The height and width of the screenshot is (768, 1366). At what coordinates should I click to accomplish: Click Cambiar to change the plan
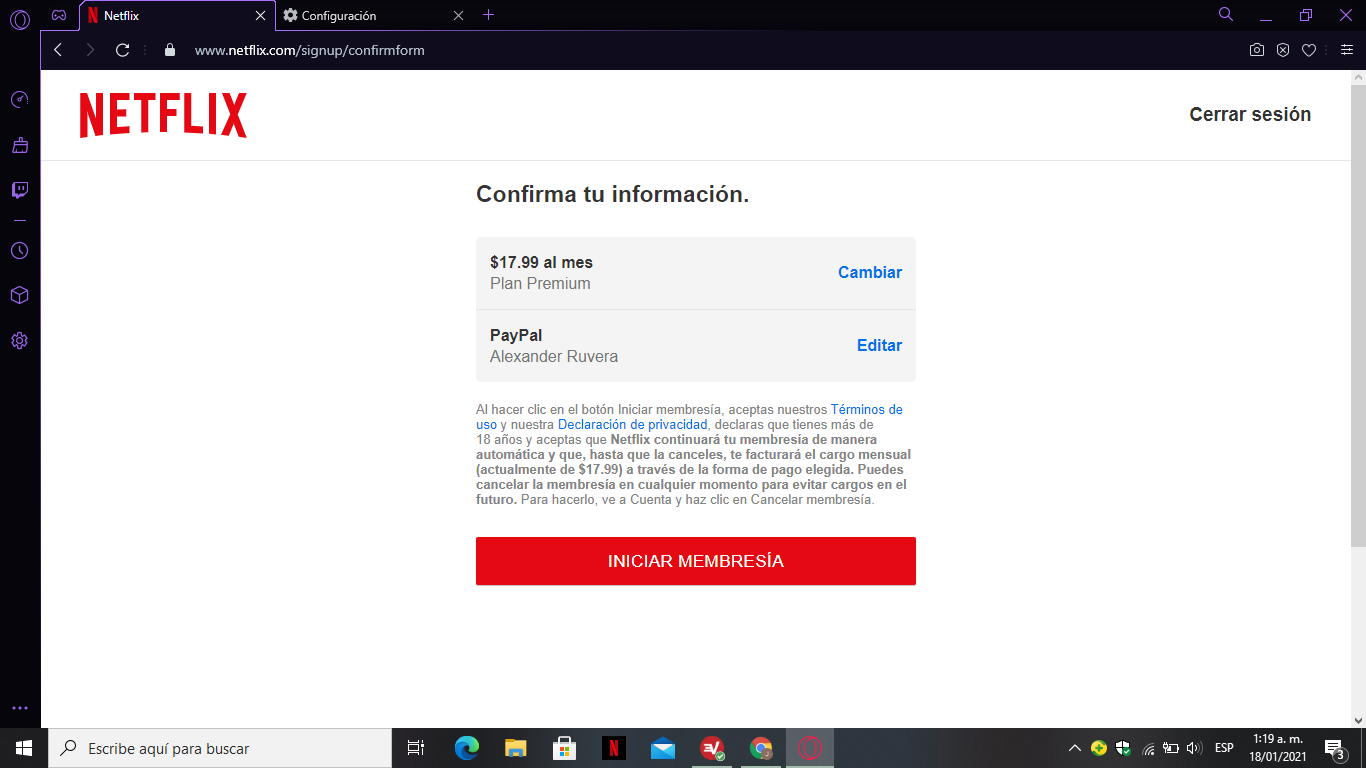point(870,273)
